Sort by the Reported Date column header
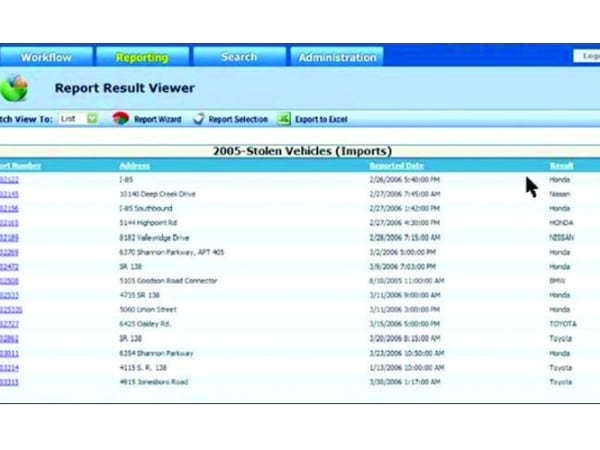The height and width of the screenshot is (450, 600). click(396, 165)
